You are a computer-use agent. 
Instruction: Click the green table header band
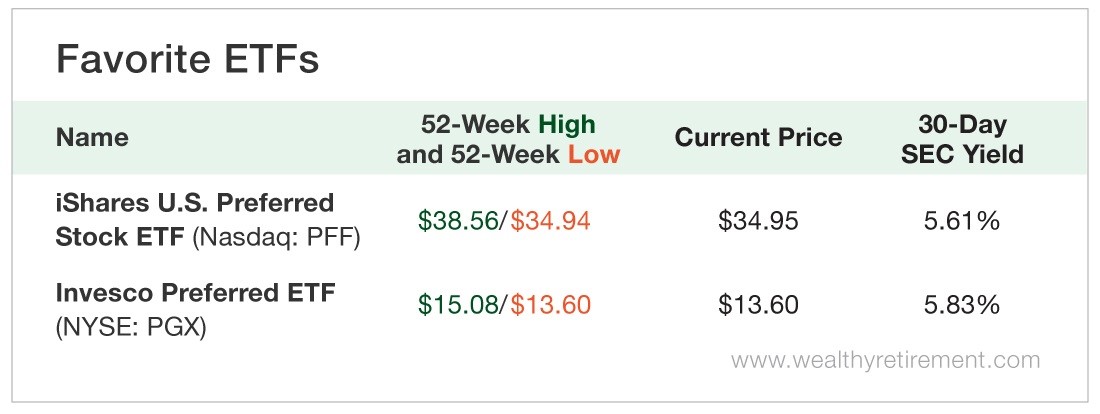click(550, 138)
